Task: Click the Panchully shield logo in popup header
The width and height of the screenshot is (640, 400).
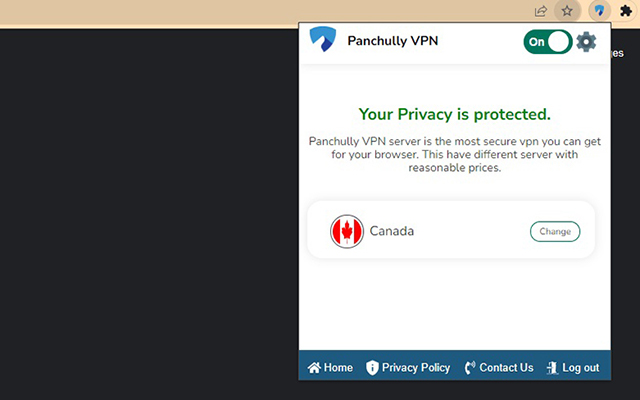Action: click(323, 41)
